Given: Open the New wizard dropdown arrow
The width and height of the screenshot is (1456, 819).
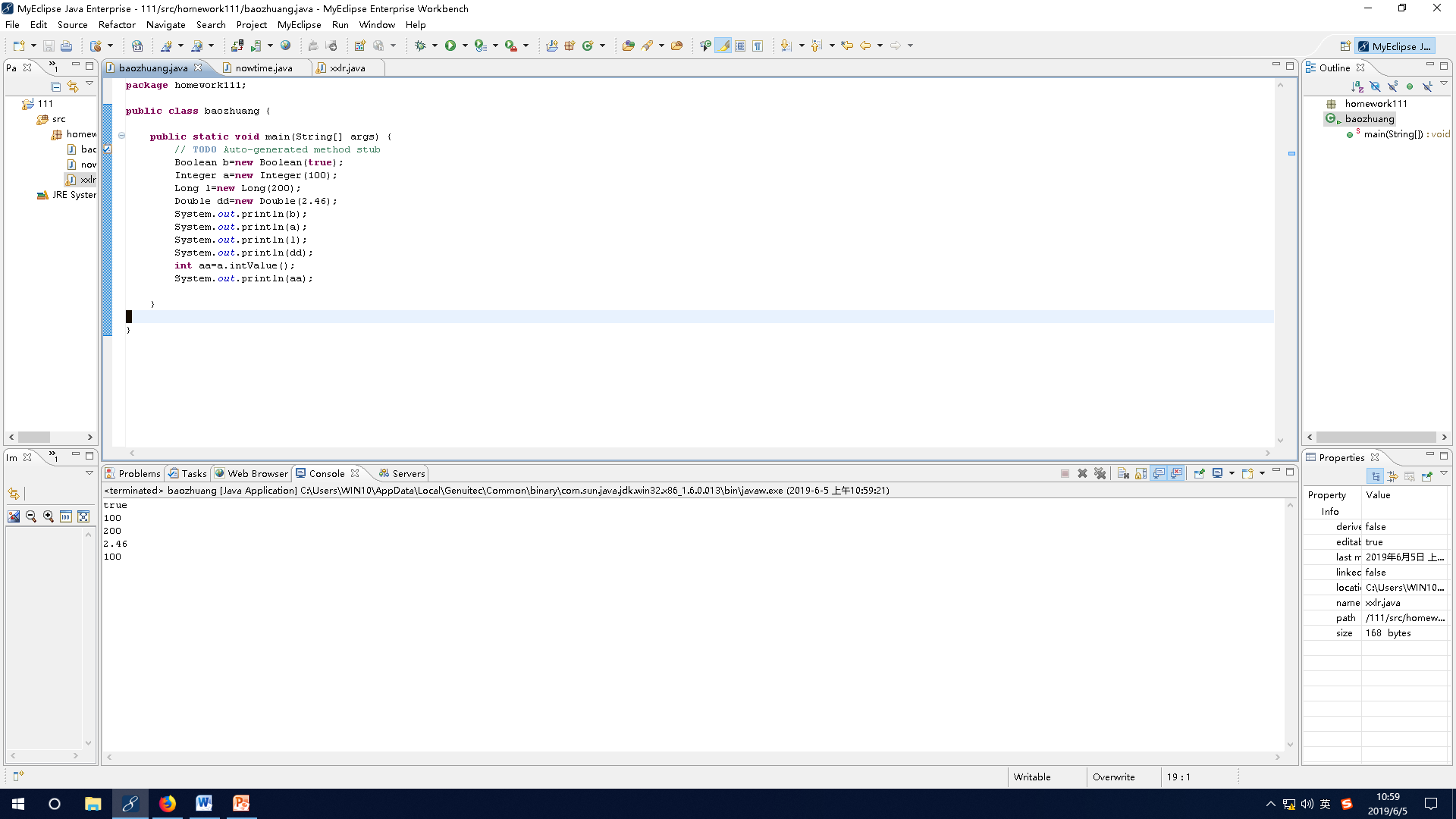Looking at the screenshot, I should click(33, 45).
